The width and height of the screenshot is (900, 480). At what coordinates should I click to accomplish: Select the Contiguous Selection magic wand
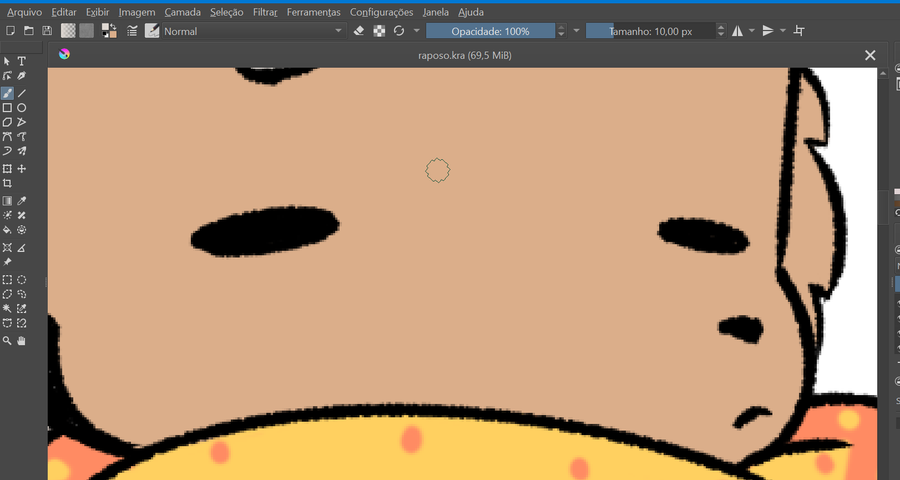point(7,308)
